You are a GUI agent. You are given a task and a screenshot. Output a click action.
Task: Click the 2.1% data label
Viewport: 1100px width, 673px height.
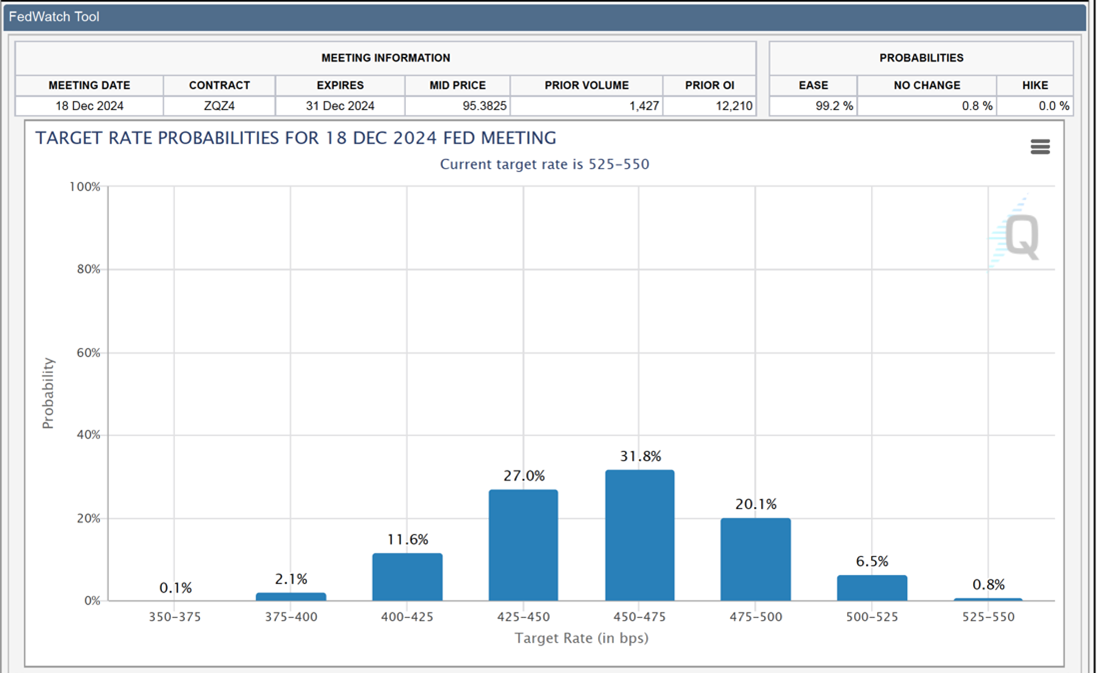(291, 579)
